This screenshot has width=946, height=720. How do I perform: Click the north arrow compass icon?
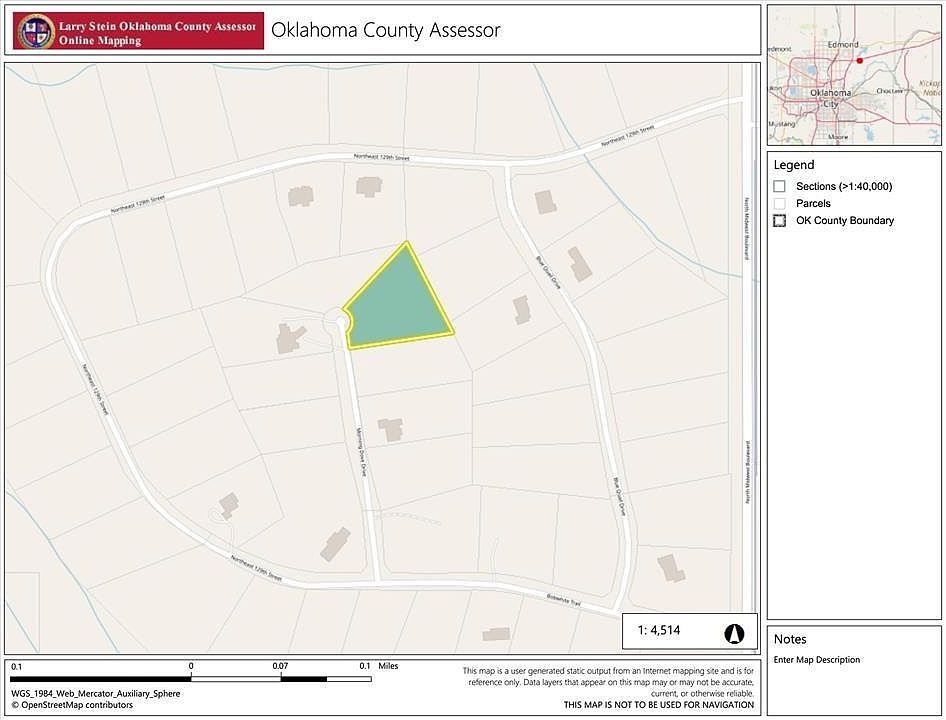click(734, 634)
